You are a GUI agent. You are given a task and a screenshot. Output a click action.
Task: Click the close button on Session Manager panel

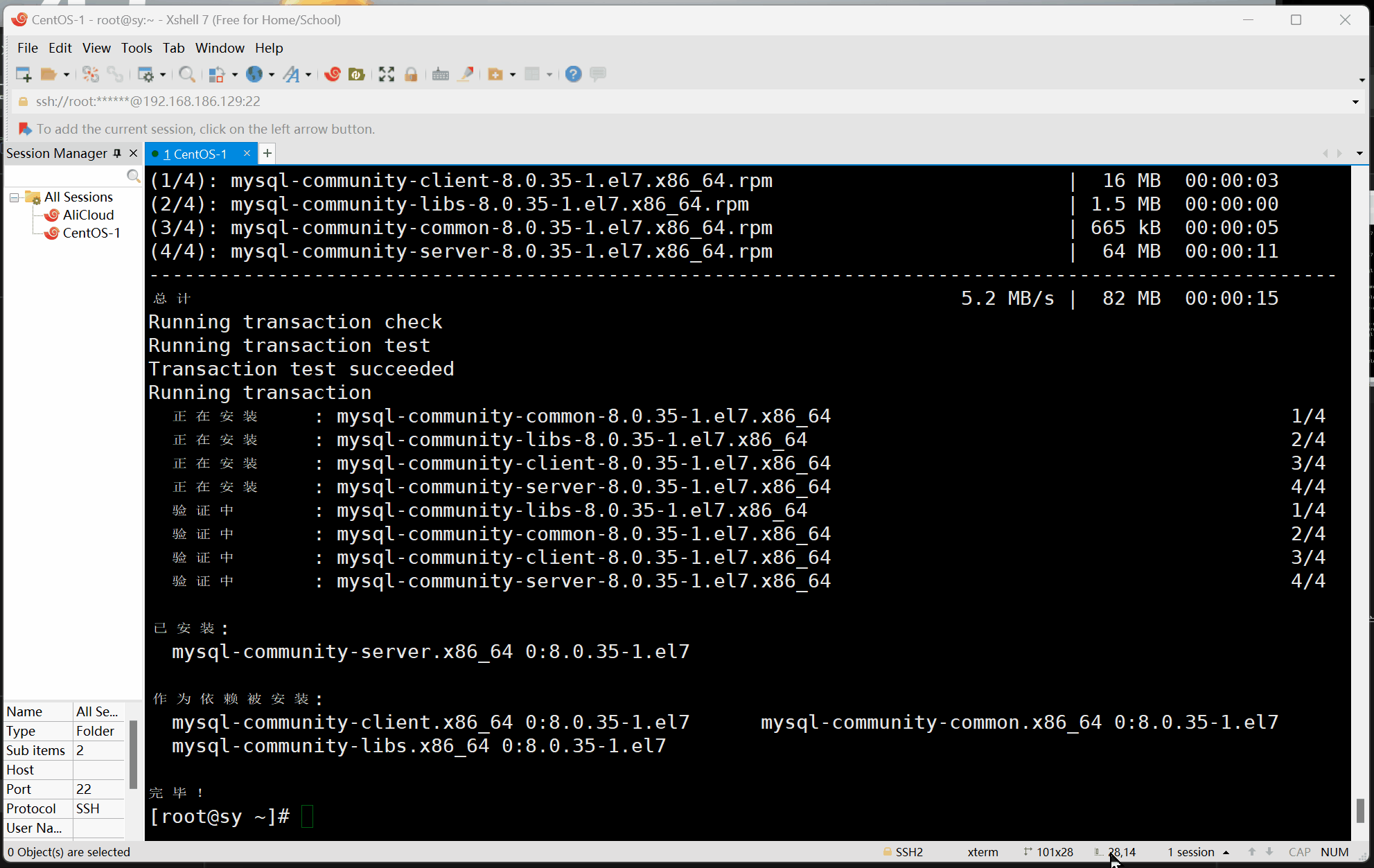(132, 152)
